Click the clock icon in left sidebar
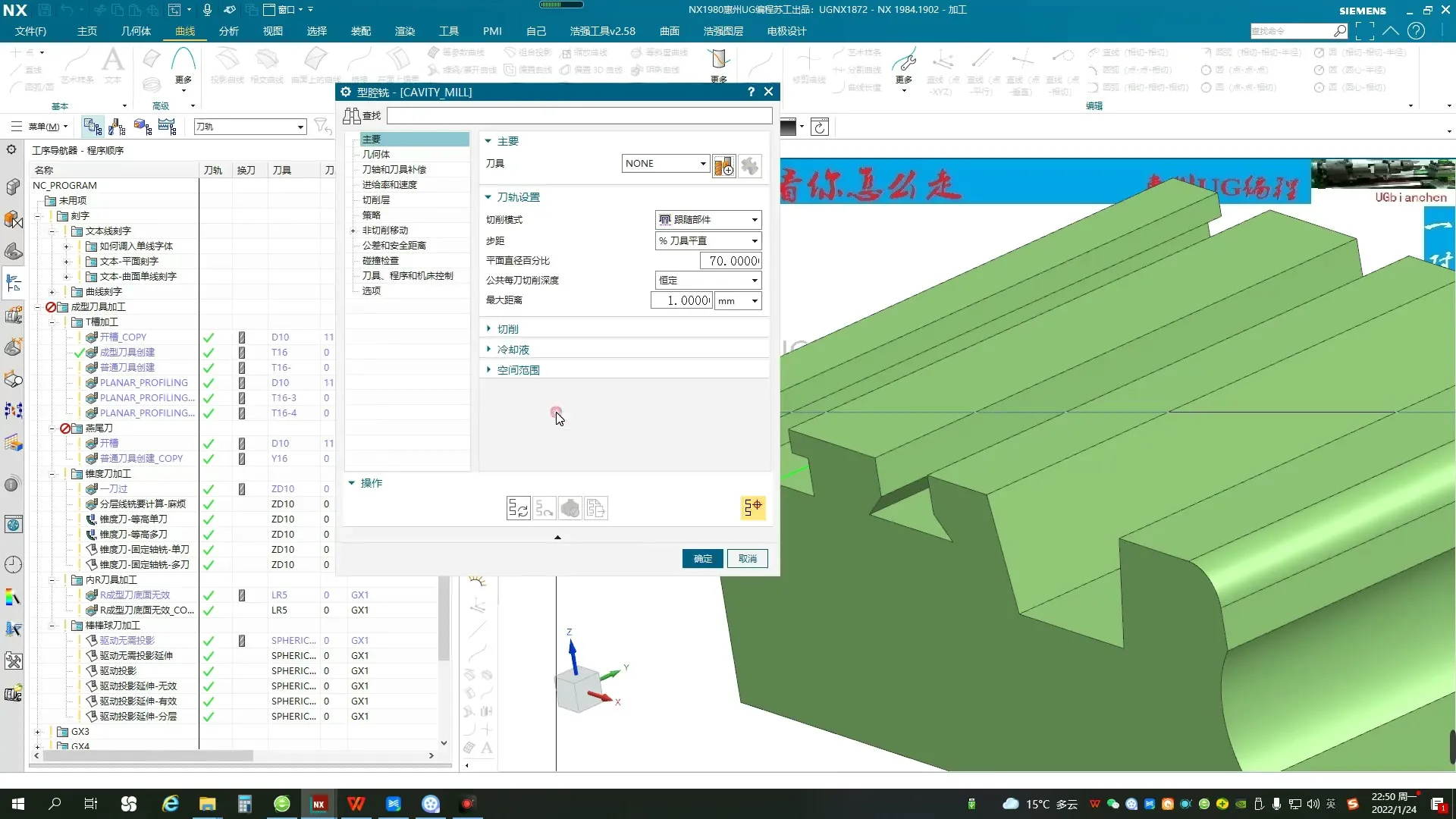This screenshot has width=1456, height=819. click(13, 564)
